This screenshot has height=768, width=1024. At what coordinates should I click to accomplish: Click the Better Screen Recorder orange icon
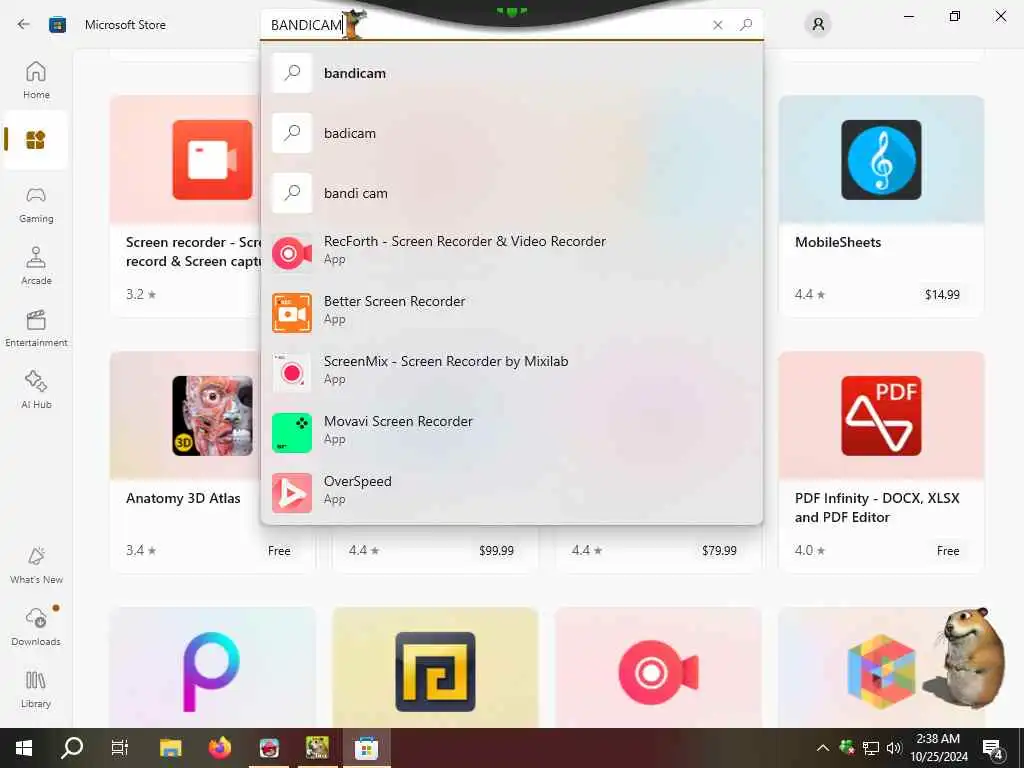[291, 313]
